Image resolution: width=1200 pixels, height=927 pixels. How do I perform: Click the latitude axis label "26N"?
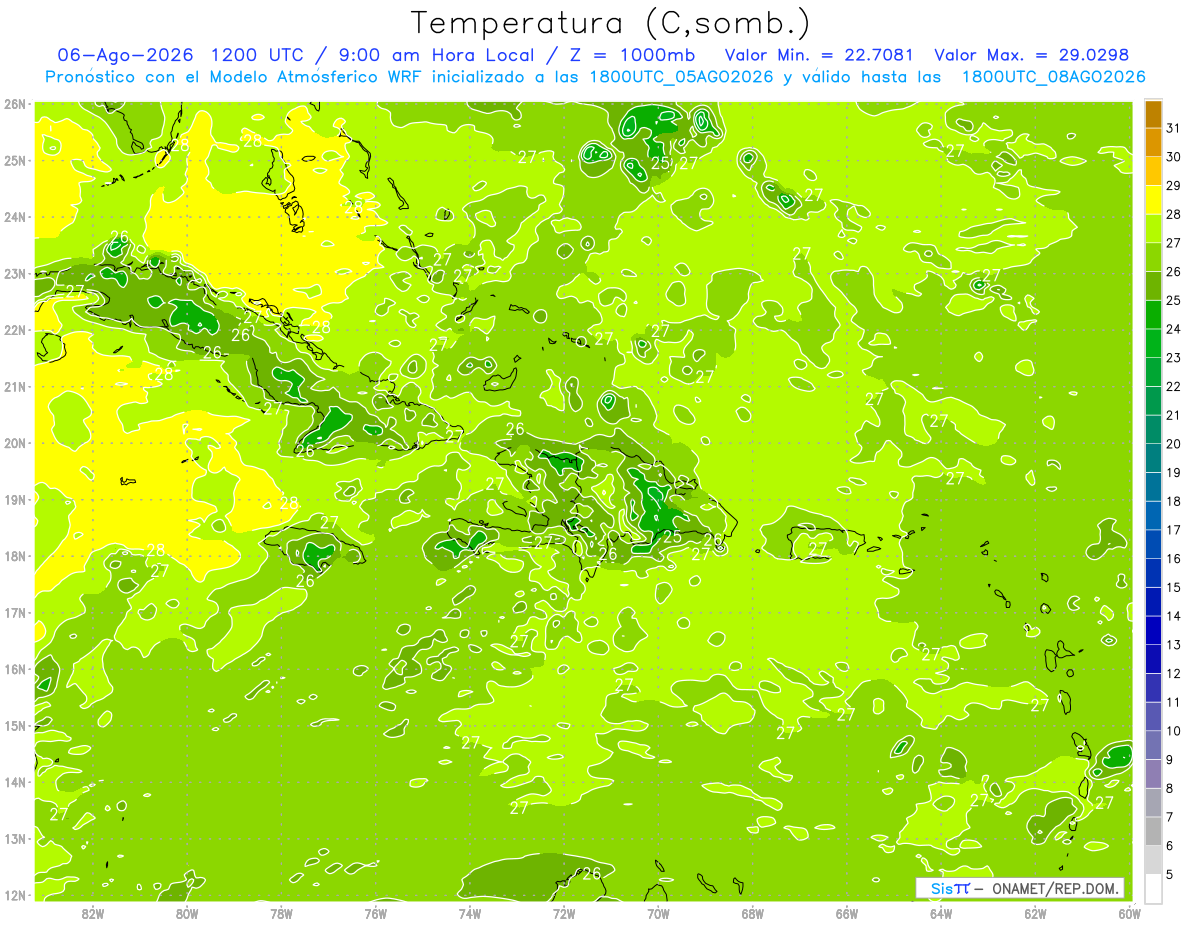coord(14,104)
